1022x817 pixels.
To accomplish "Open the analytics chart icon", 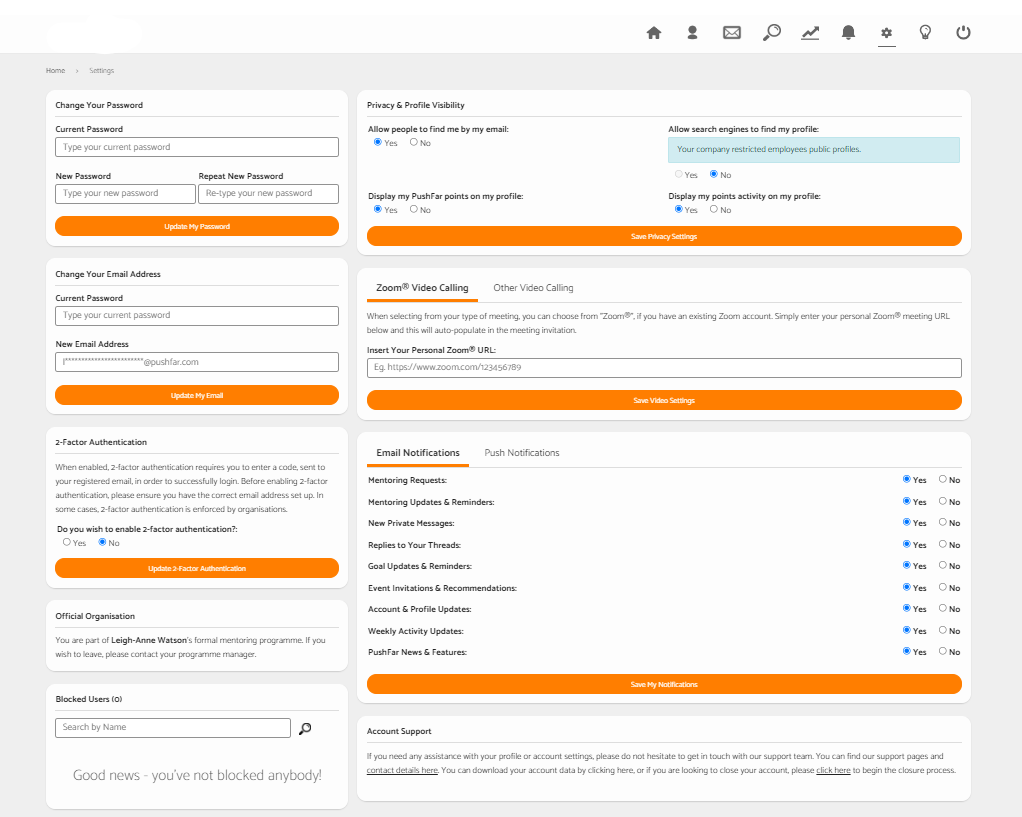I will pyautogui.click(x=810, y=33).
